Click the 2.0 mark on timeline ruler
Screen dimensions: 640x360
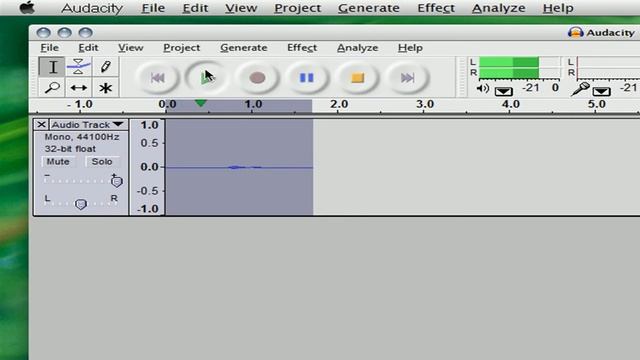[x=339, y=104]
